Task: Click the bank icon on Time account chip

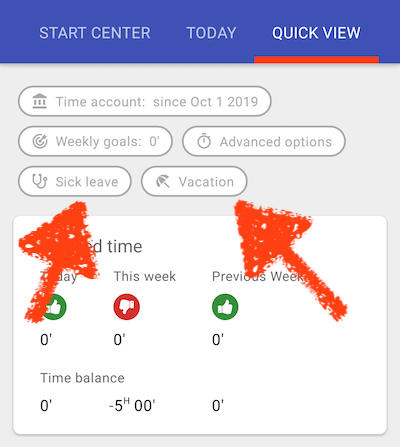Action: (x=40, y=101)
